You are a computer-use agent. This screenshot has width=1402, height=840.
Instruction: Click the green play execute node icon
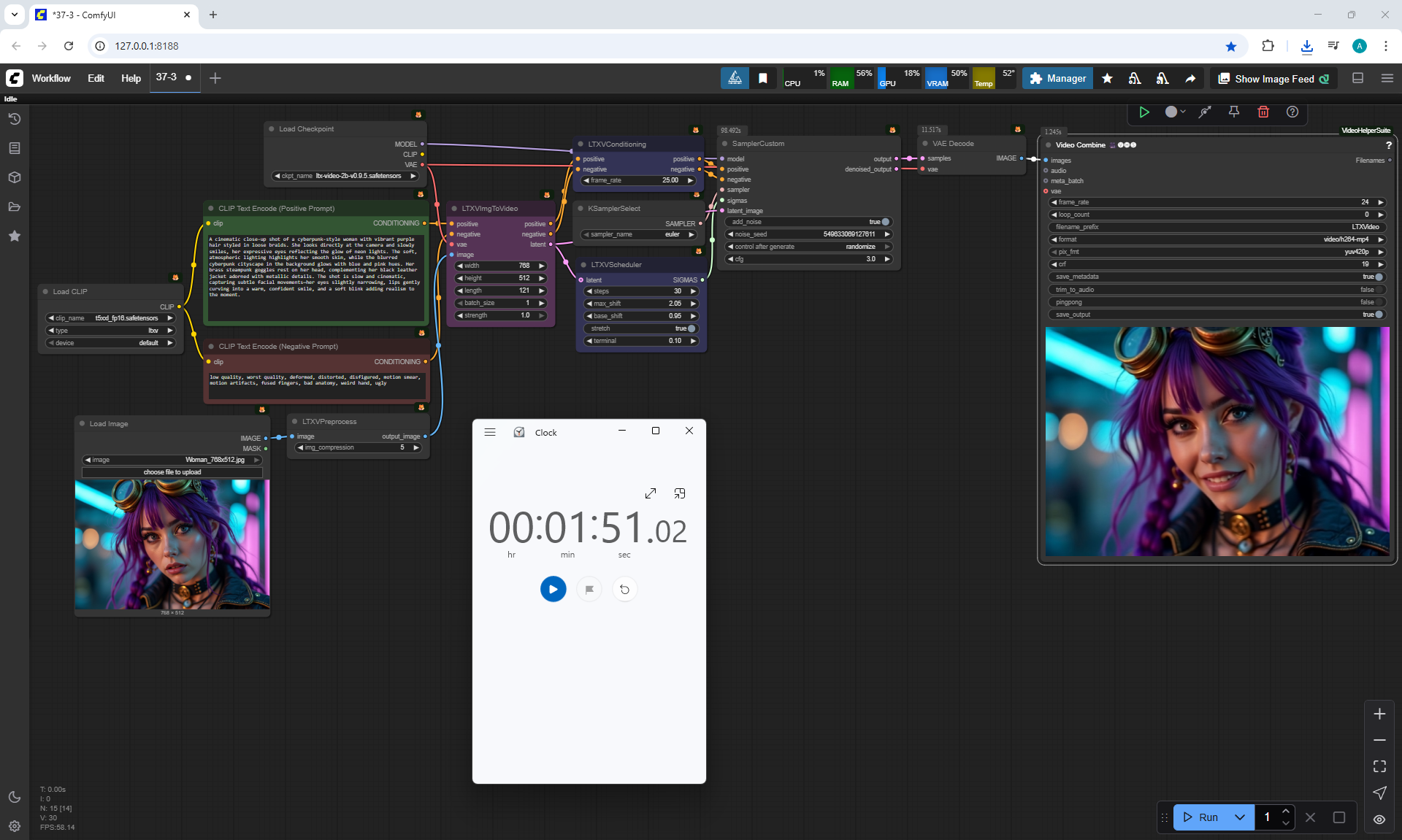pyautogui.click(x=1144, y=112)
